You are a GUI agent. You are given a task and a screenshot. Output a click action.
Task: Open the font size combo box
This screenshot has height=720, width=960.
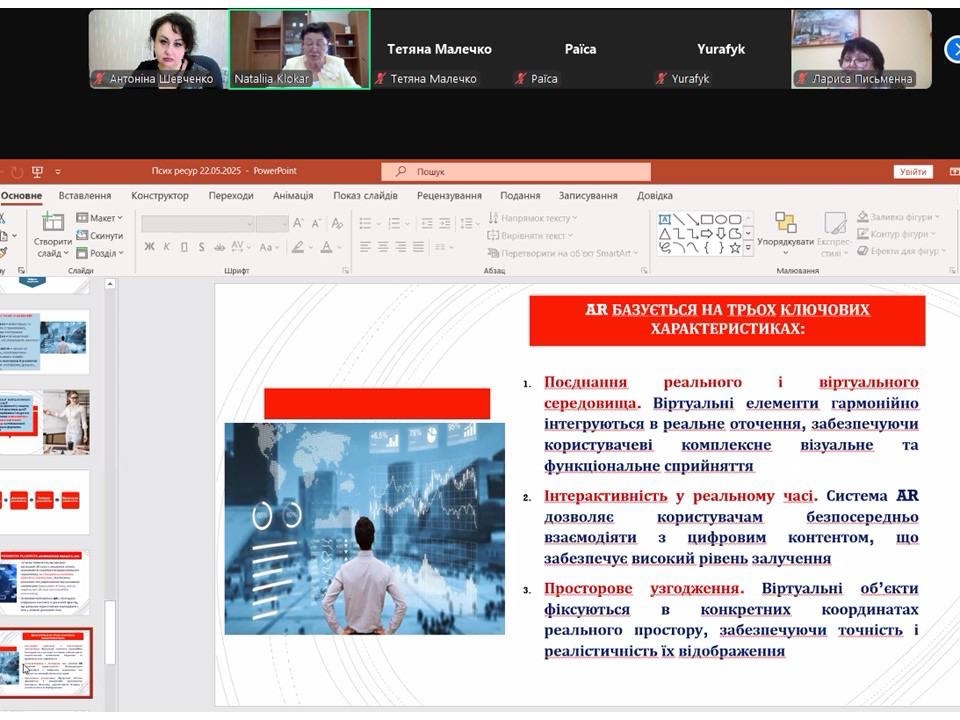tap(272, 223)
